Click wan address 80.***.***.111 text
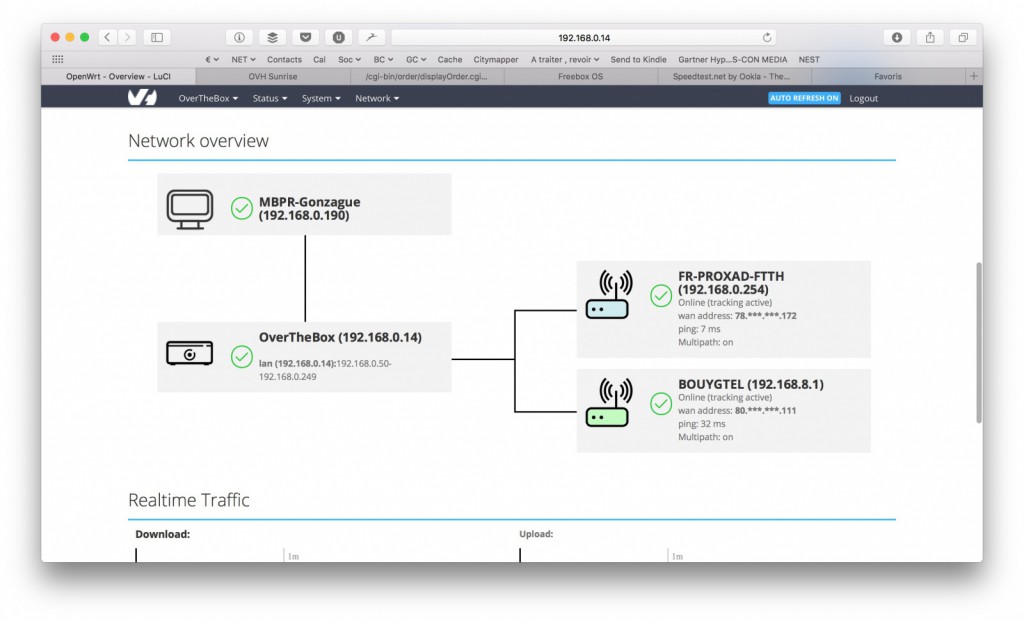The width and height of the screenshot is (1024, 621). pyautogui.click(x=737, y=410)
